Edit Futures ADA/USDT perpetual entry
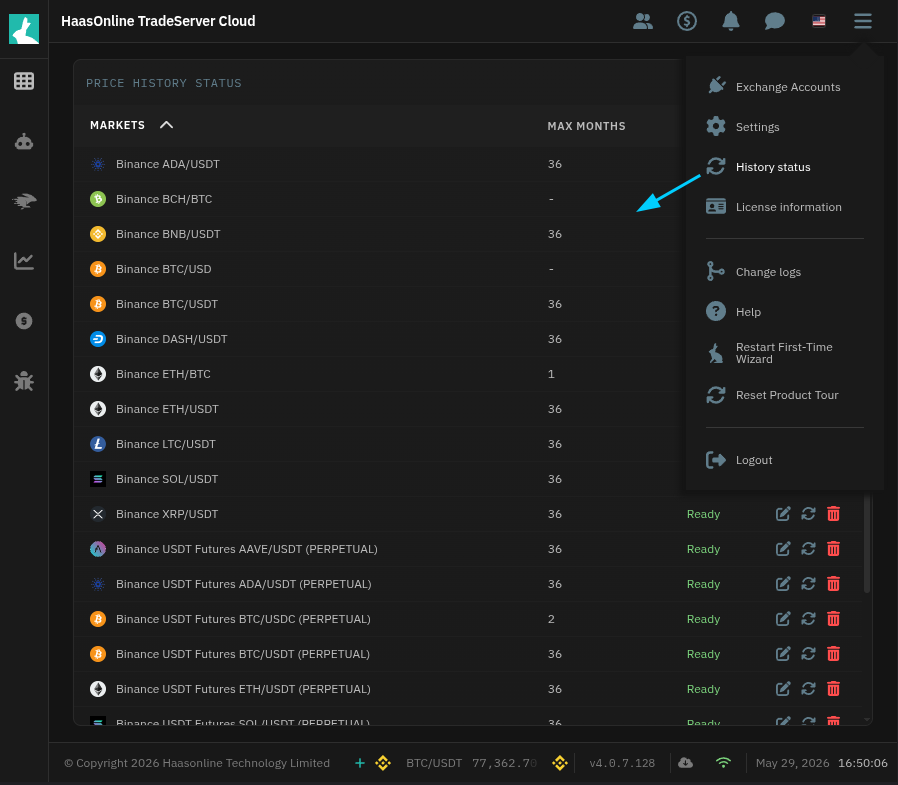The image size is (898, 785). [x=783, y=584]
